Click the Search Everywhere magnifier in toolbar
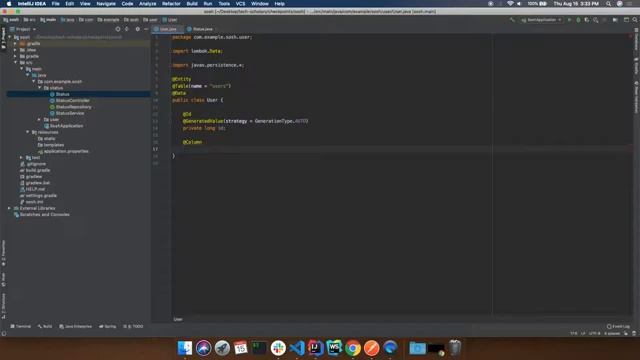This screenshot has height=360, width=640. coord(635,20)
